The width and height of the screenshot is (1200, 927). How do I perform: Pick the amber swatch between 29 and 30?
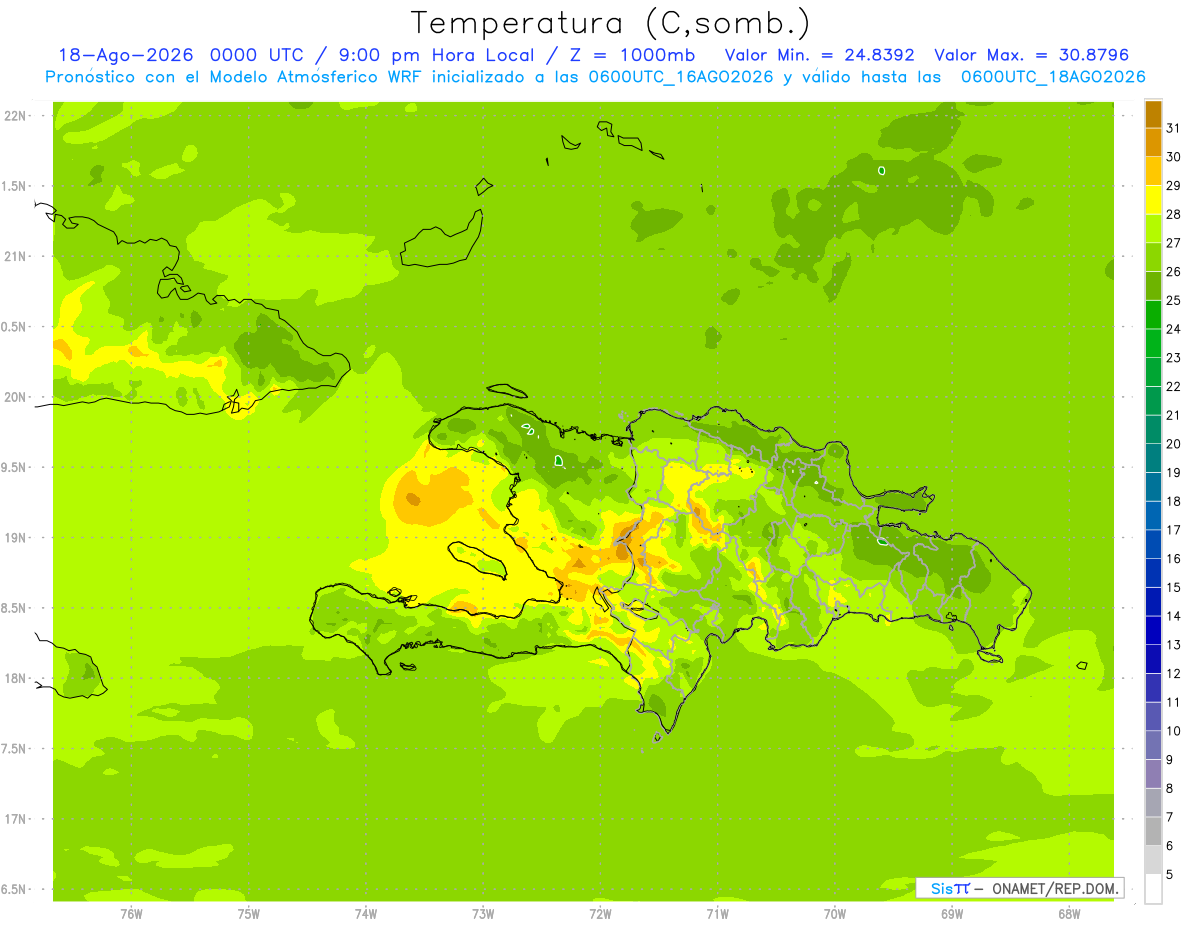(x=1153, y=171)
